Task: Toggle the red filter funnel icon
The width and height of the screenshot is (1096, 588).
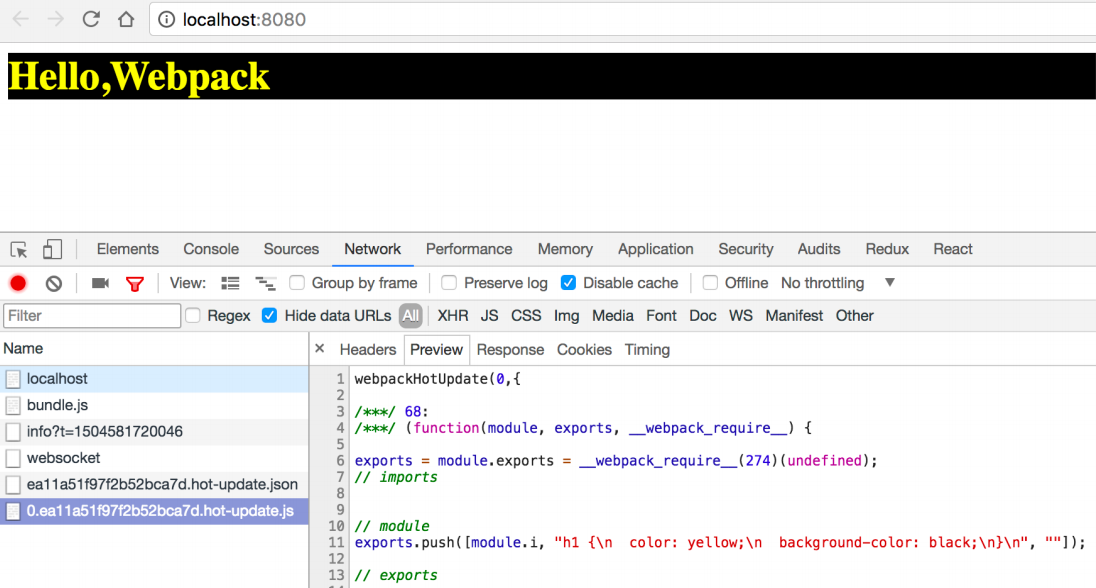Action: [x=134, y=284]
